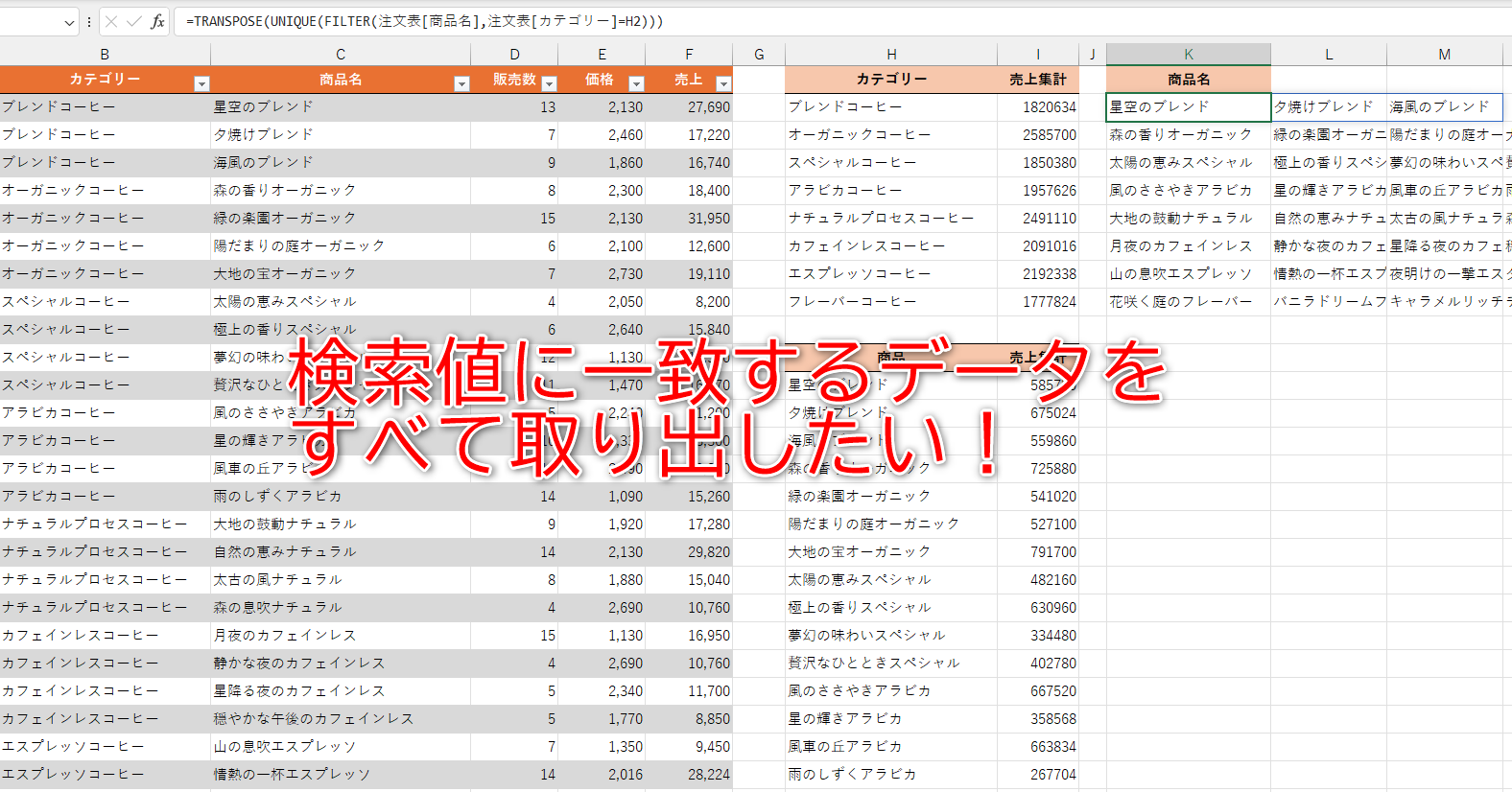
Task: Select sales value 28,224
Action: click(x=689, y=775)
